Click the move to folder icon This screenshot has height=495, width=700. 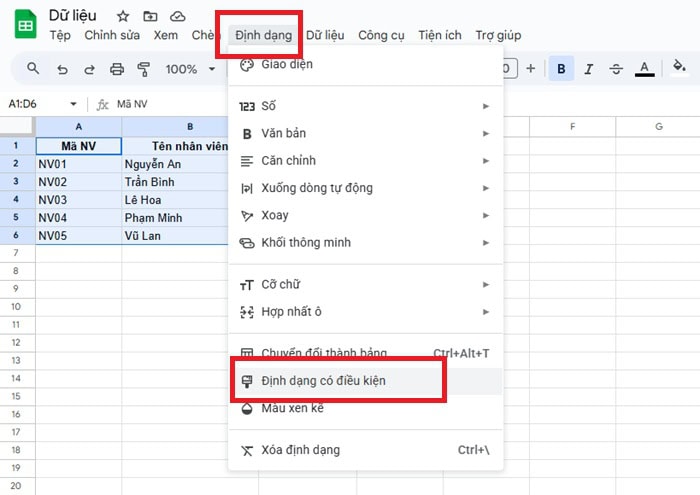(150, 16)
